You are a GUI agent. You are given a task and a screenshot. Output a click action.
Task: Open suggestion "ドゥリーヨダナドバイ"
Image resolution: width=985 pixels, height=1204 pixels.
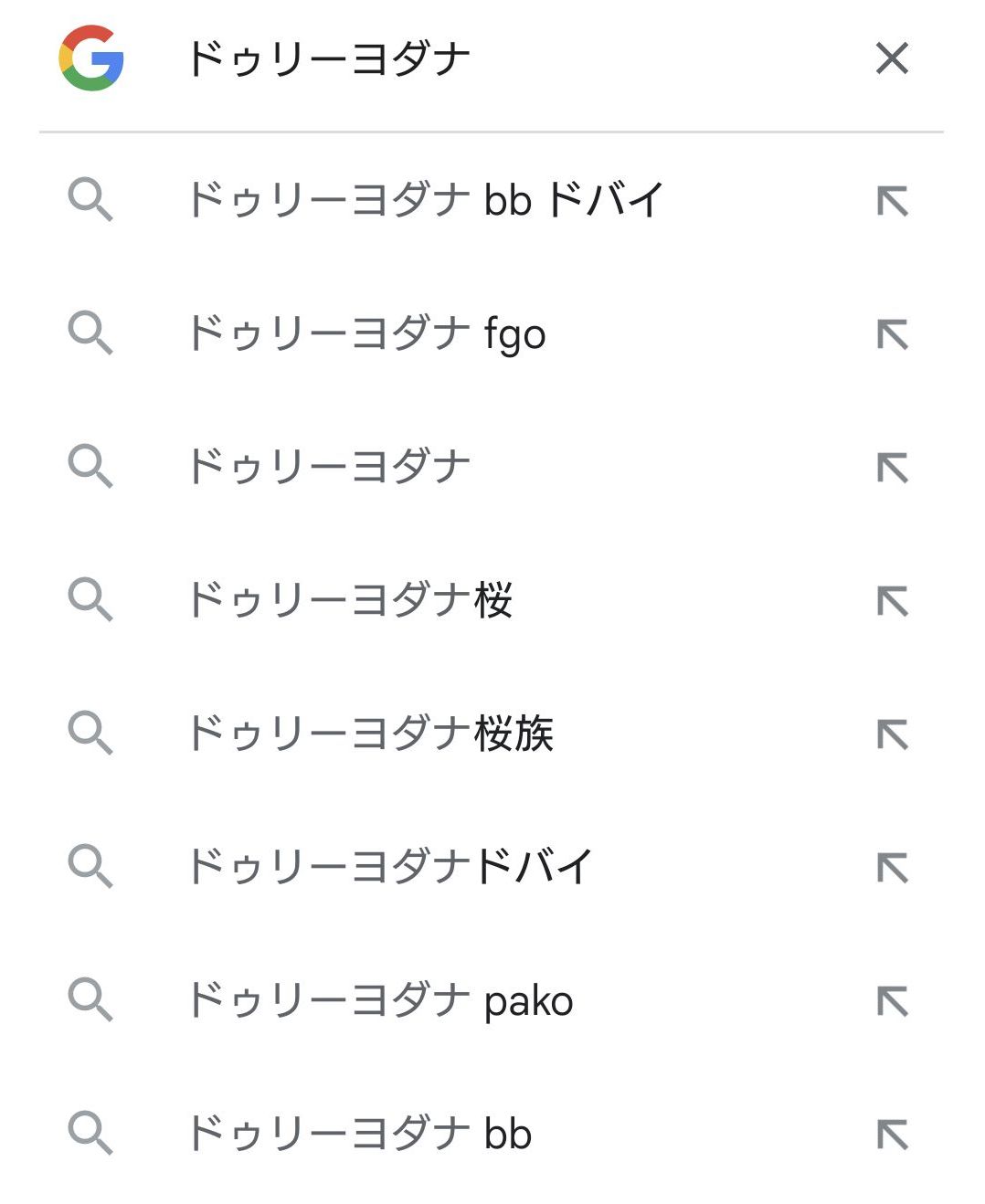point(390,867)
